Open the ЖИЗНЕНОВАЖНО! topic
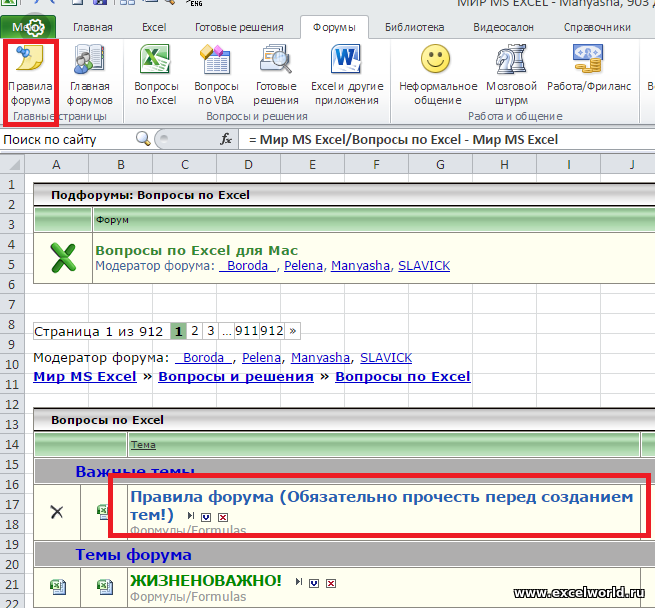Viewport: 655px width, 608px height. tap(206, 580)
